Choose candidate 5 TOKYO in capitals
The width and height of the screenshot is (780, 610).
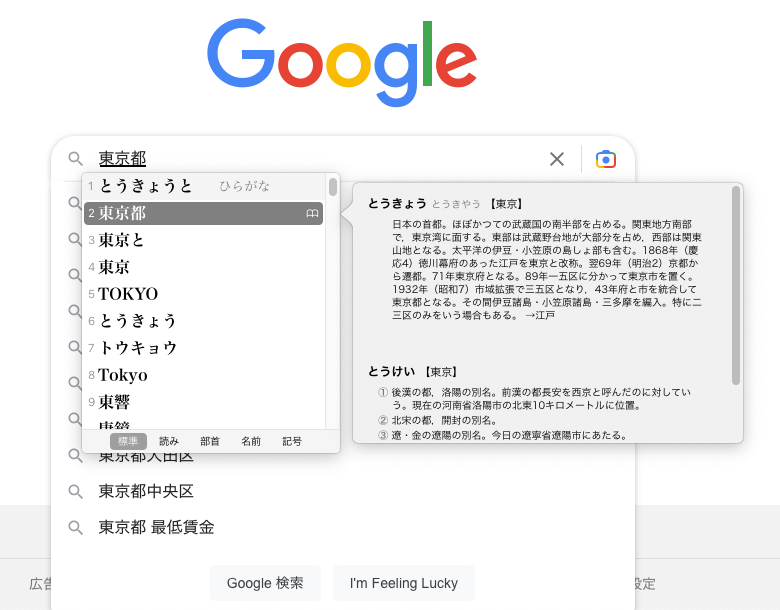click(x=204, y=294)
